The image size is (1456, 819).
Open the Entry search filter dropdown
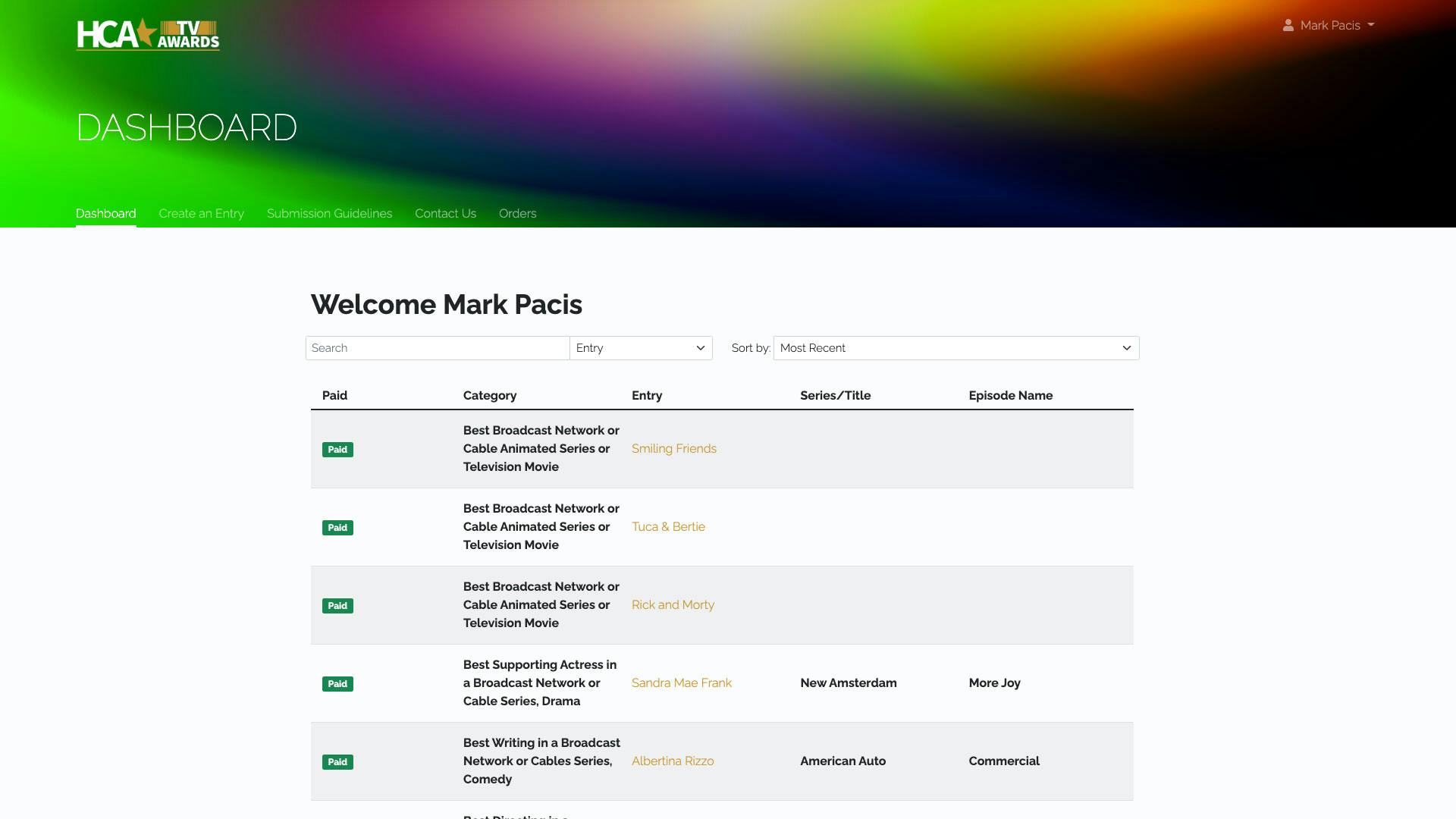tap(640, 348)
